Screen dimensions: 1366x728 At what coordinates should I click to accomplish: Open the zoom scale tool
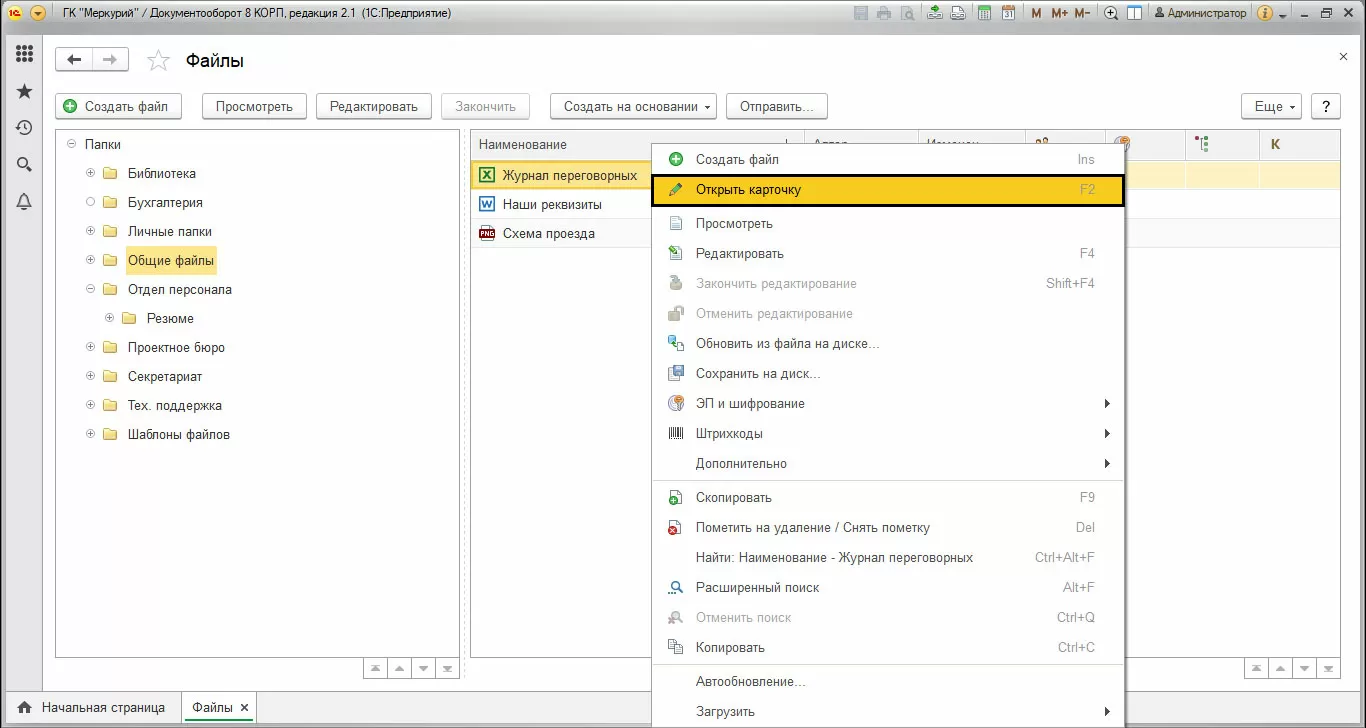pos(1111,13)
